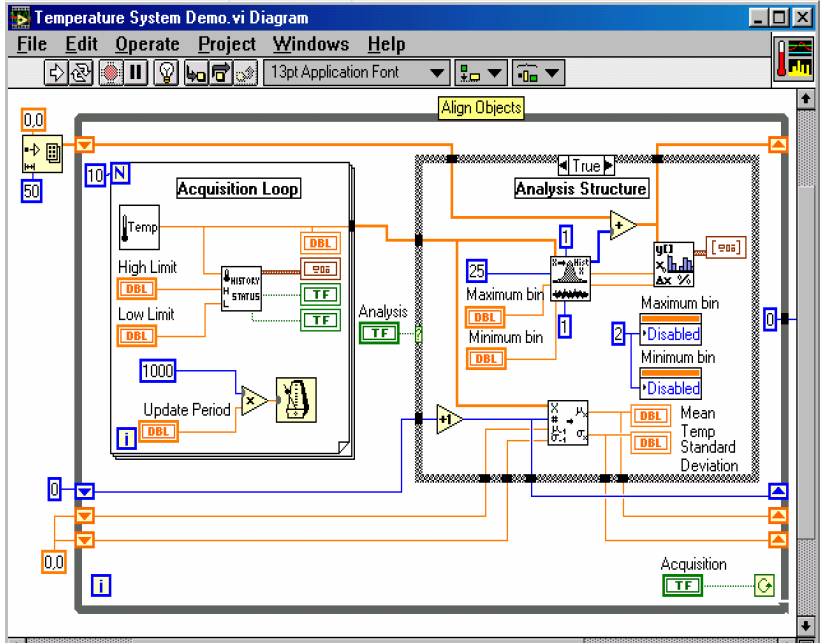The height and width of the screenshot is (643, 825).
Task: Open the Project menu
Action: 227,44
